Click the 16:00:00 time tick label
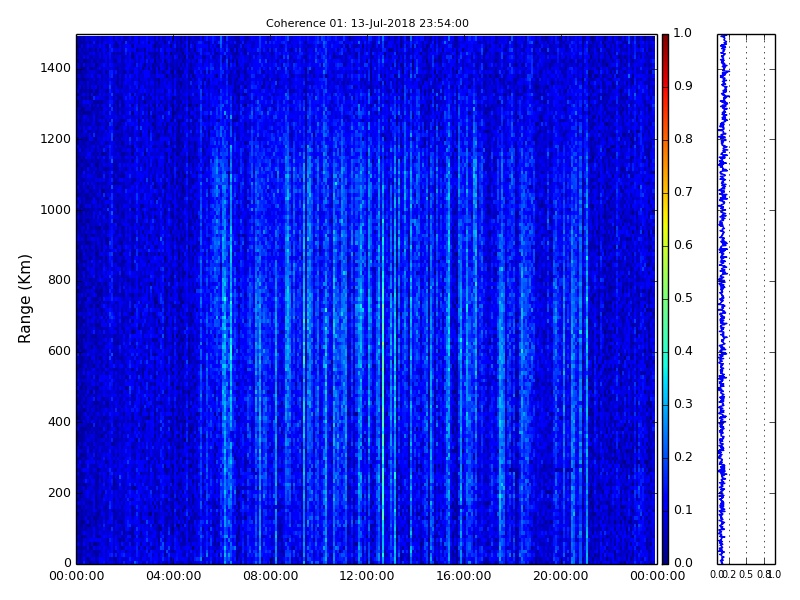Viewport: 800px width, 600px height. pos(464,576)
